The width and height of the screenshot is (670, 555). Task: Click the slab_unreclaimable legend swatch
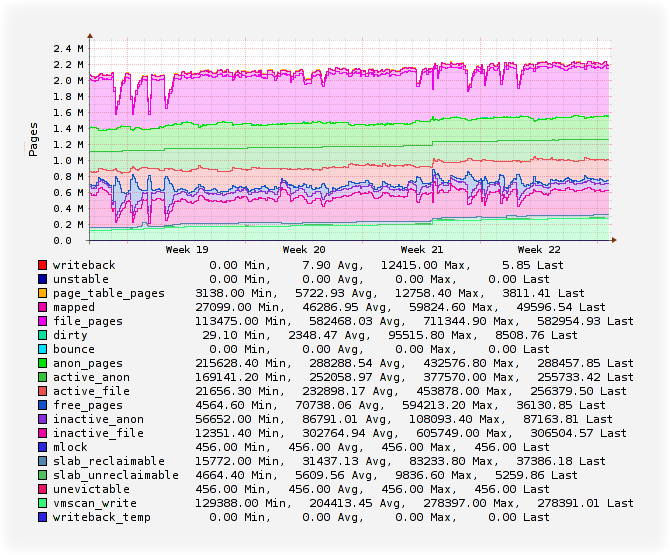pos(42,475)
